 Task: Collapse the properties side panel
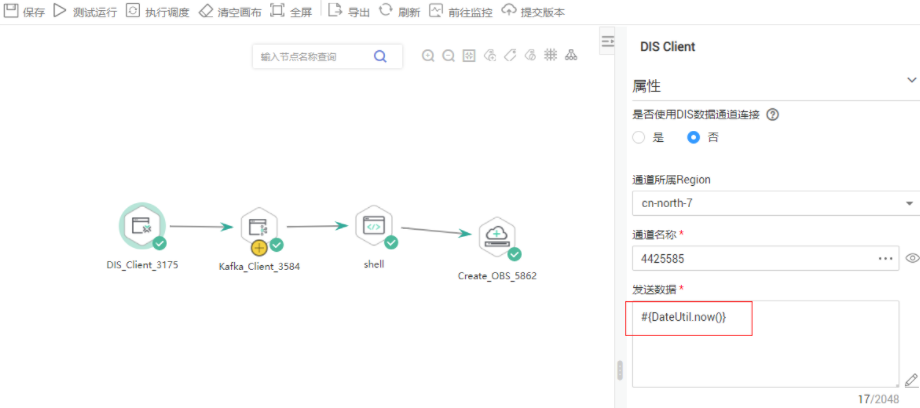coord(607,41)
